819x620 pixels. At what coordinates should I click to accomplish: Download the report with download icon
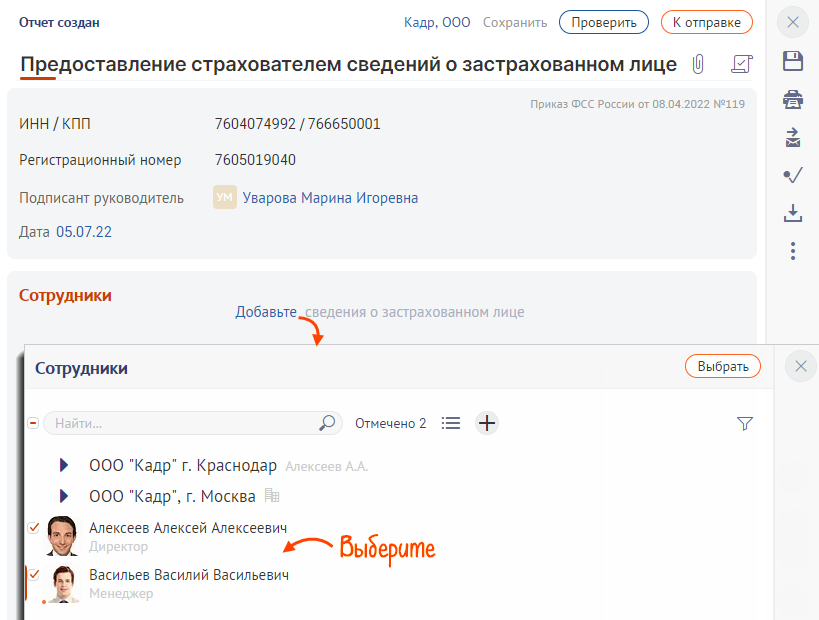(x=793, y=213)
